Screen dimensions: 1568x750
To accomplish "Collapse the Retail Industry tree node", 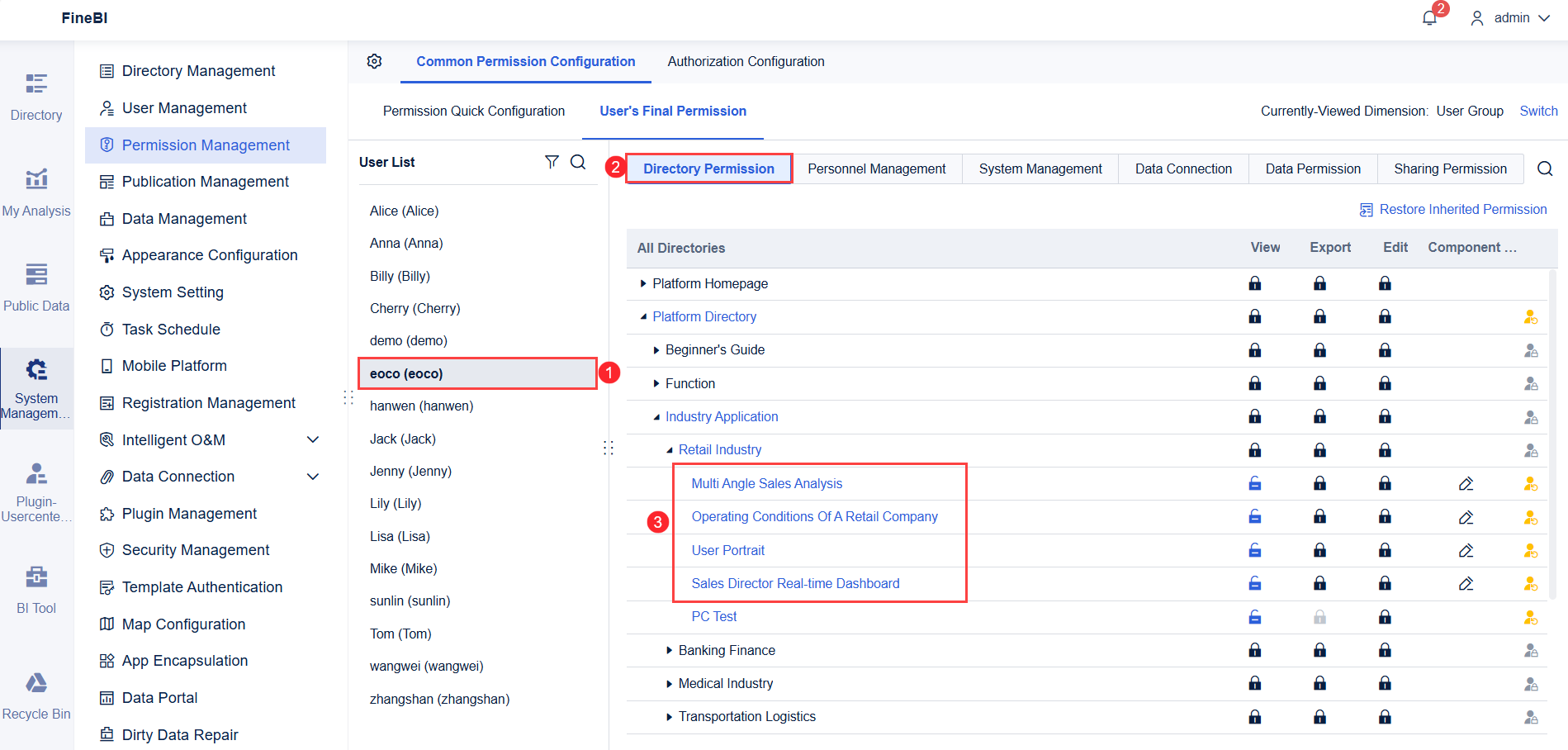I will (670, 450).
